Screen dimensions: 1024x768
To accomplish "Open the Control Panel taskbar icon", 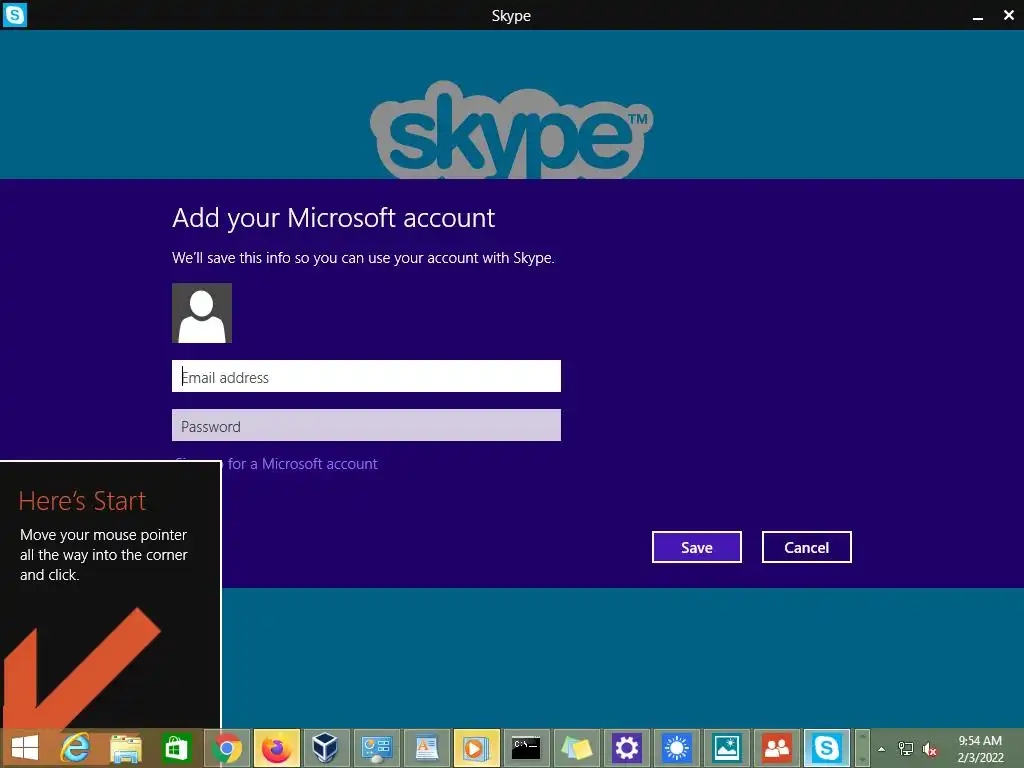I will click(x=377, y=748).
